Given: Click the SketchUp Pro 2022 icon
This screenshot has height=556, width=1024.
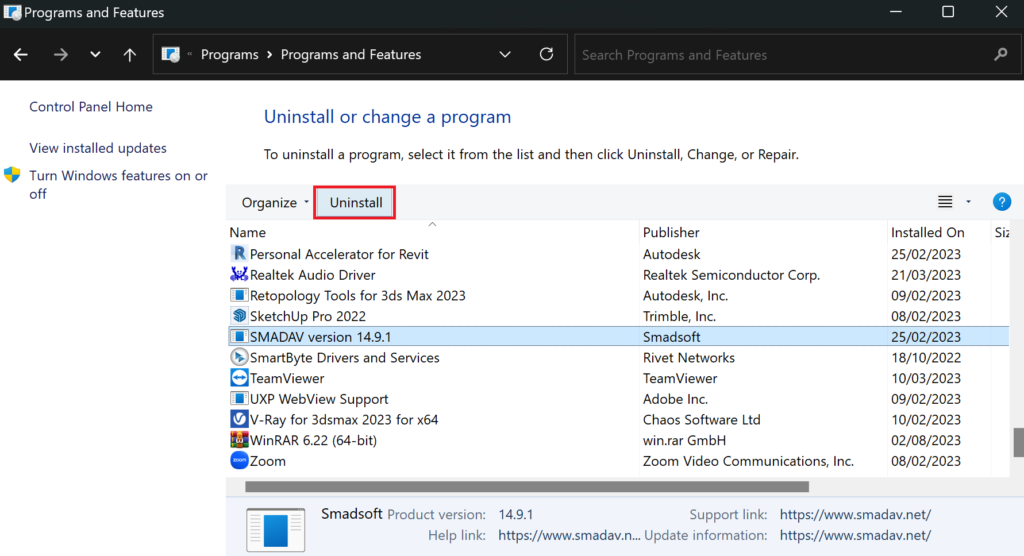Looking at the screenshot, I should pyautogui.click(x=239, y=316).
